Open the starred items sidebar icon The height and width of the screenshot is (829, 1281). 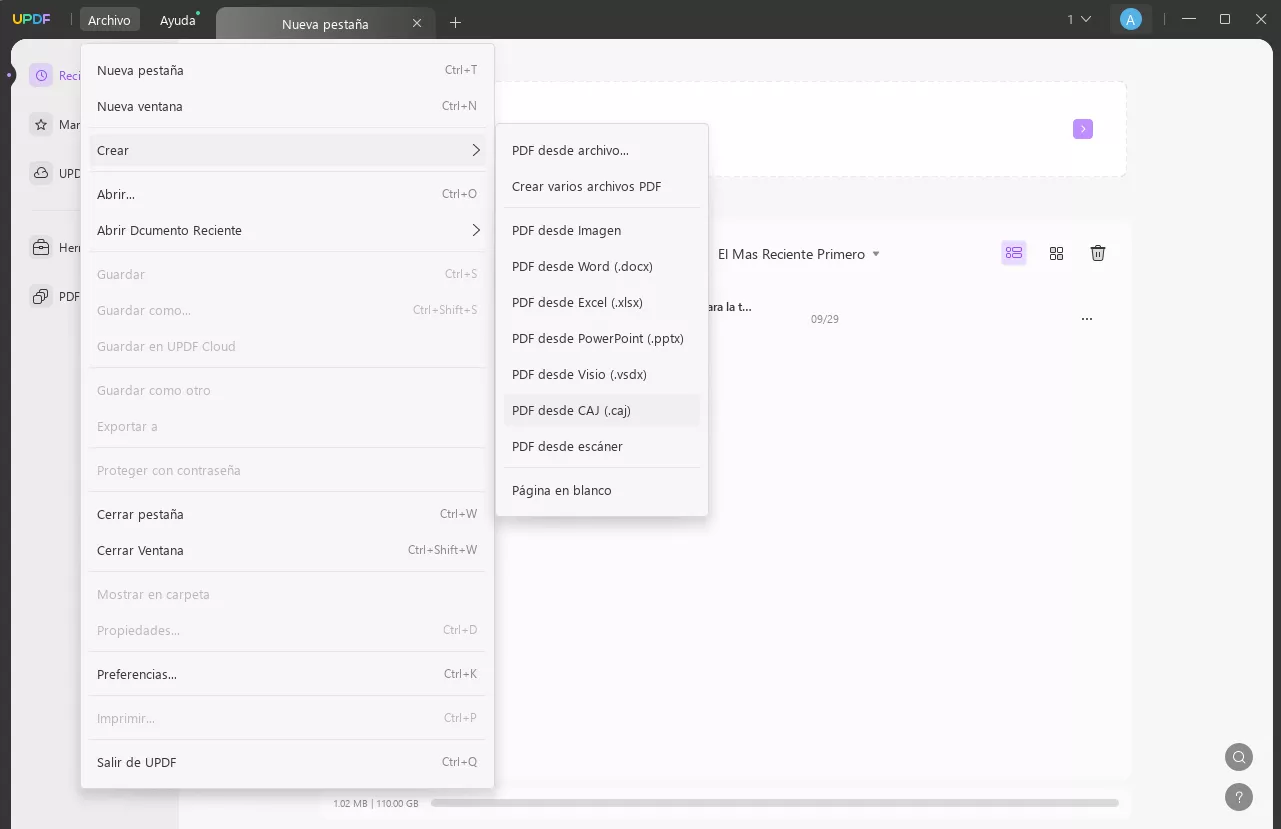(41, 125)
